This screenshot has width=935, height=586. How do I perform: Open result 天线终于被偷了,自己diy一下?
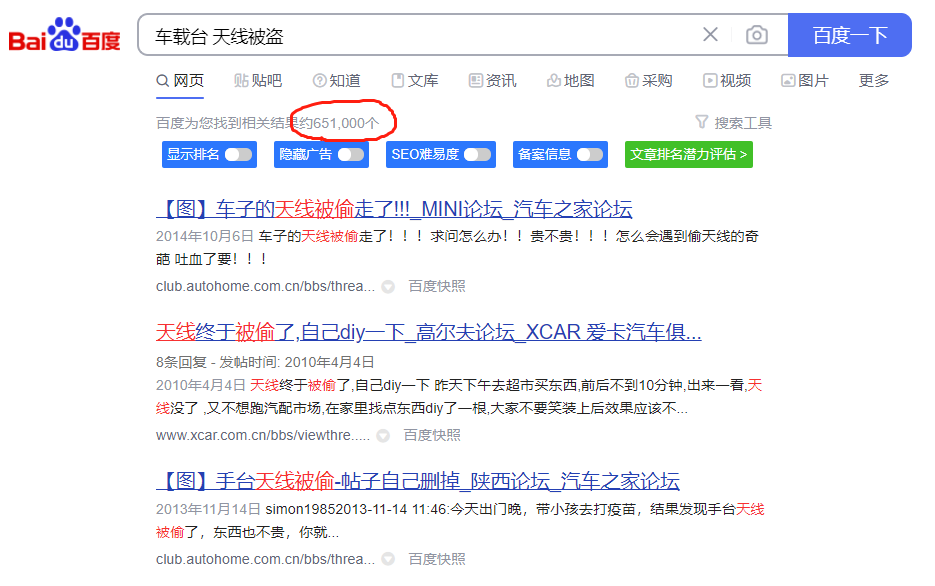tap(429, 331)
